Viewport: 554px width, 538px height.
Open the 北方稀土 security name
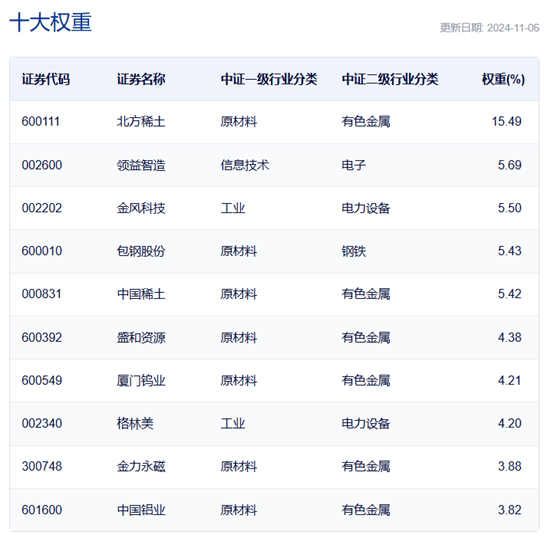[141, 122]
